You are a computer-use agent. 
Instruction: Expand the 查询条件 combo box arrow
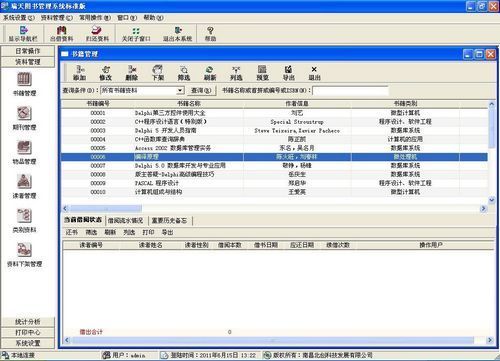(x=180, y=90)
